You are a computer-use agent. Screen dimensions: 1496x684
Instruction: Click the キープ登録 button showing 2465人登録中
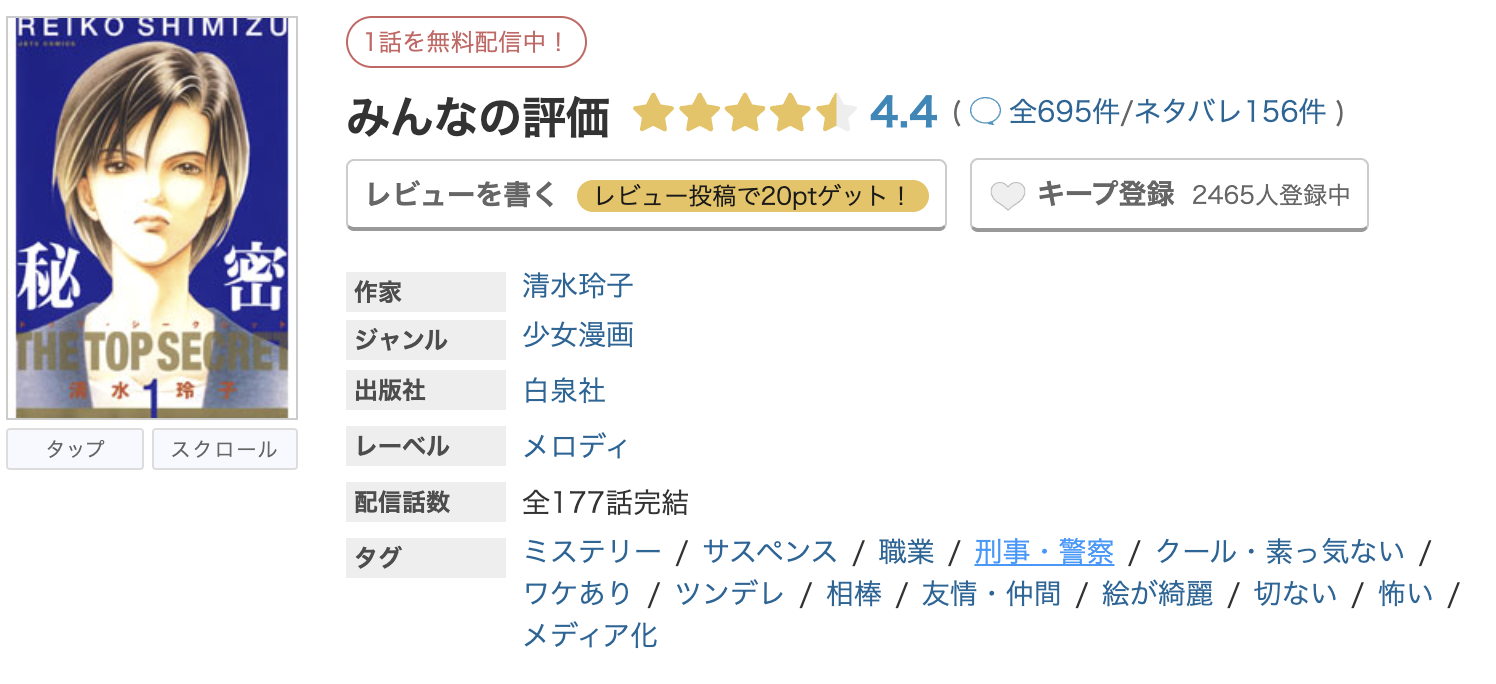click(1170, 194)
